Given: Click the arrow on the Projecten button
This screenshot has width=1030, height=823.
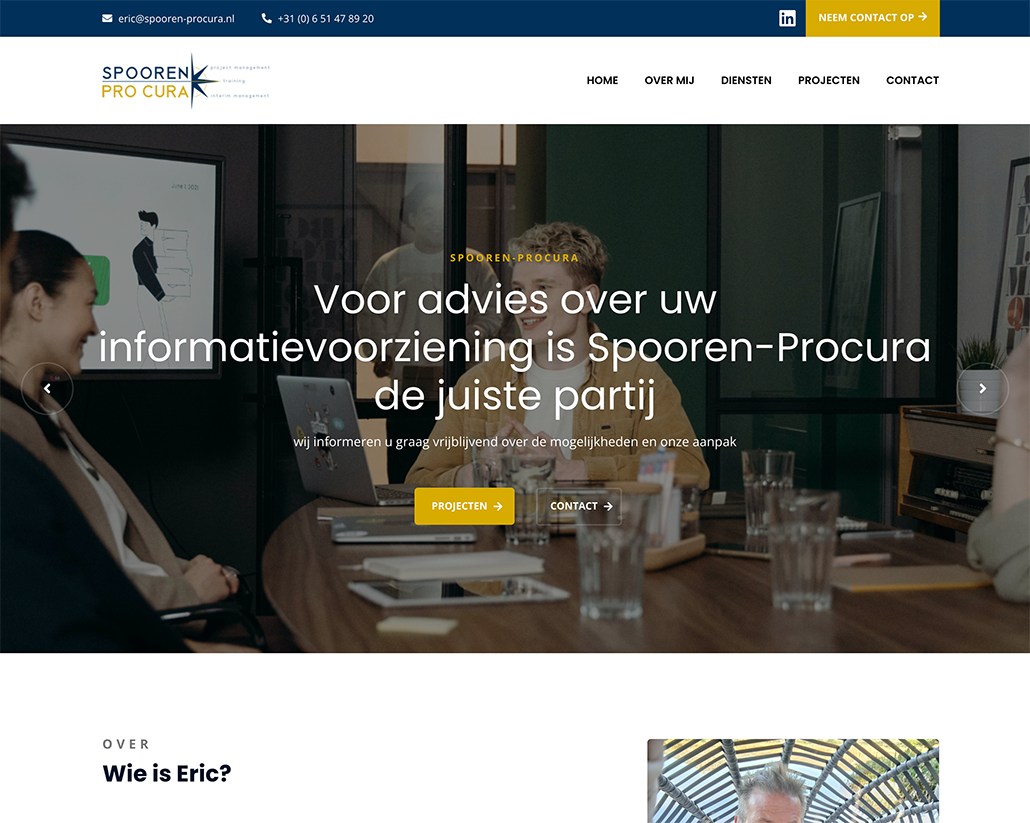Looking at the screenshot, I should tap(498, 506).
